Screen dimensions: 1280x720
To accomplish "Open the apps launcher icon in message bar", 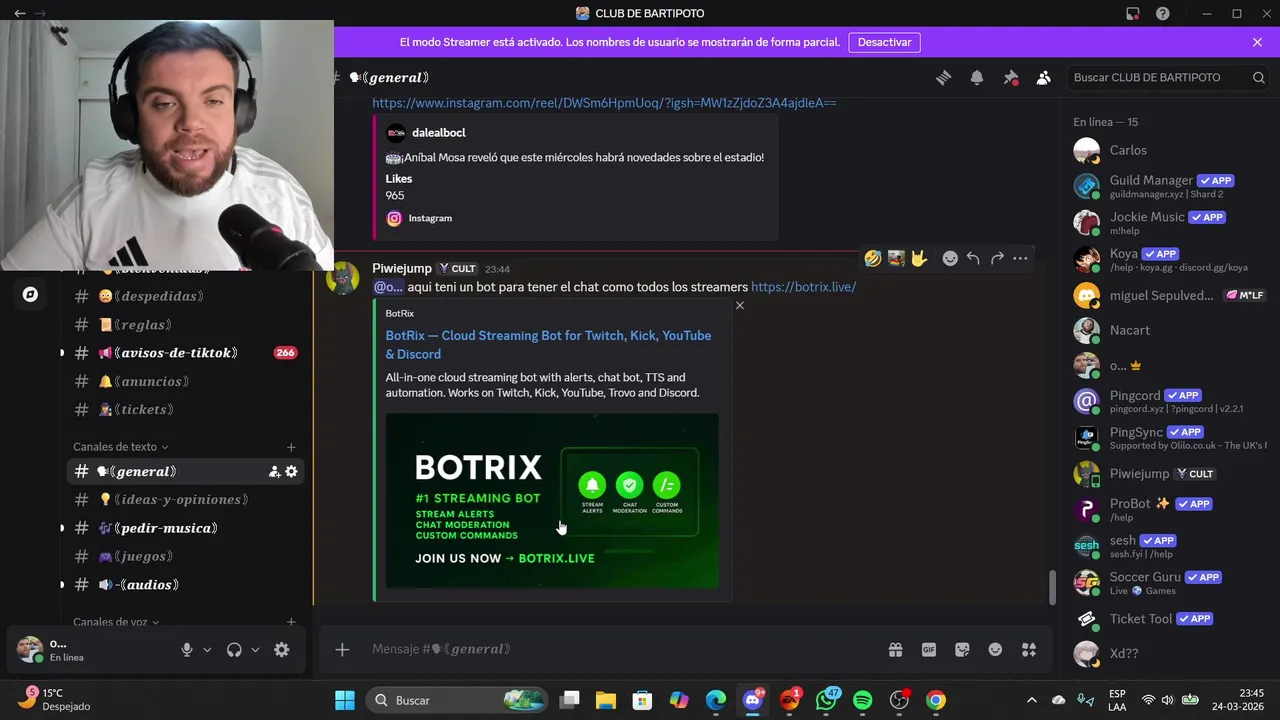I will click(x=1029, y=650).
